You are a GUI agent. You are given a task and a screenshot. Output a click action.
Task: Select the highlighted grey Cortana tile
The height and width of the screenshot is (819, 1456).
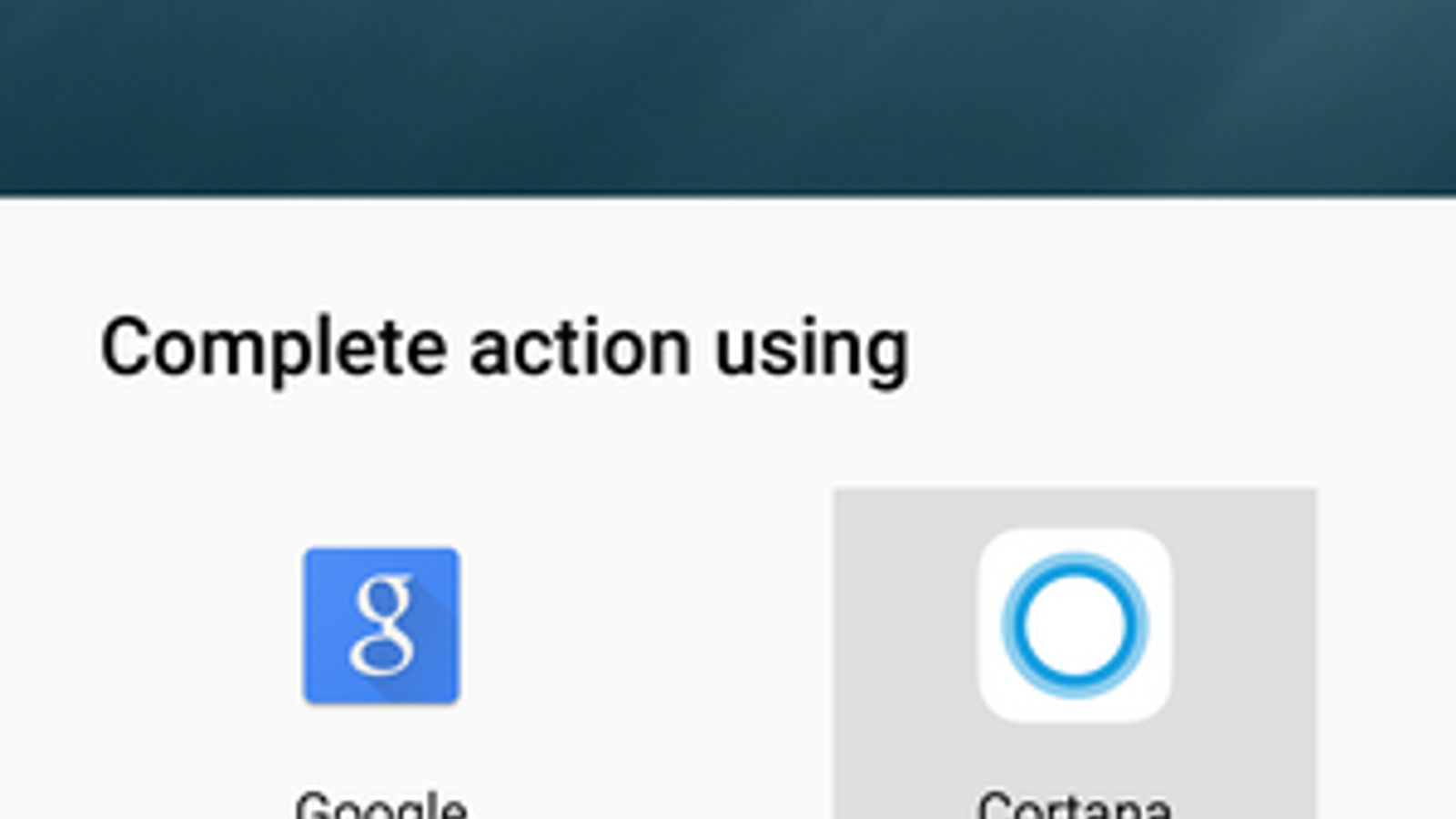click(x=1075, y=653)
